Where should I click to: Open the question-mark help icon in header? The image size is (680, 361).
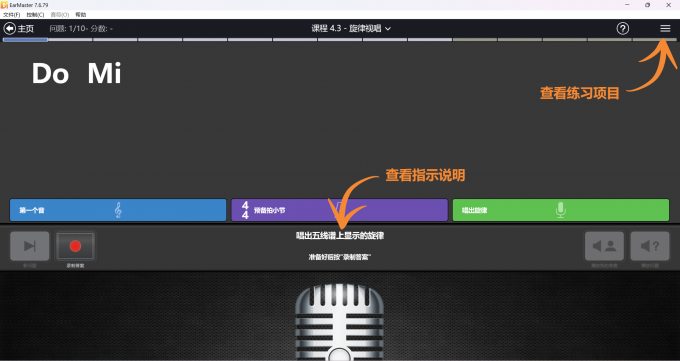pyautogui.click(x=623, y=29)
